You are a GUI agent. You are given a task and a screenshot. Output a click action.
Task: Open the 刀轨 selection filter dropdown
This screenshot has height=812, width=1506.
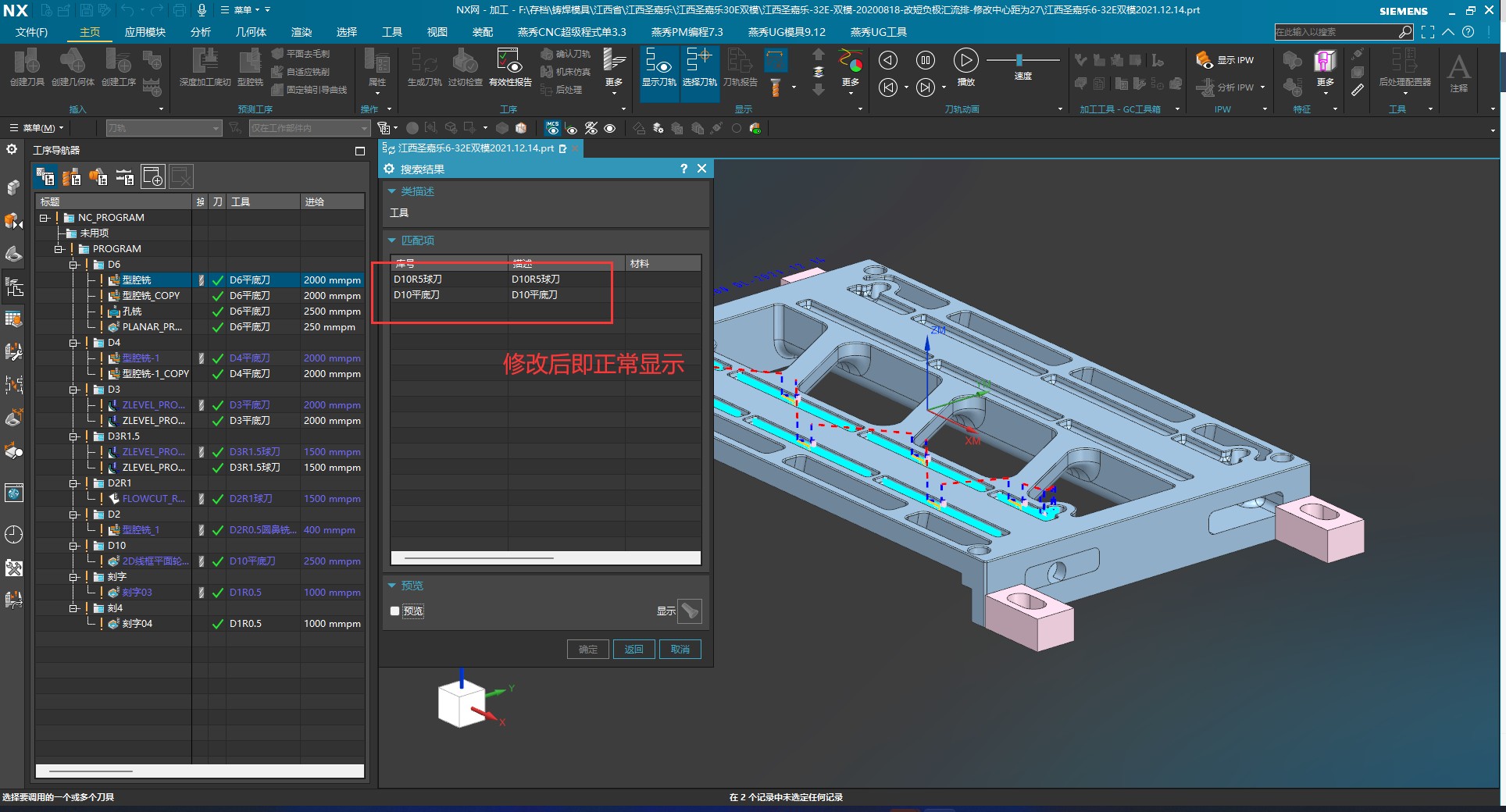click(x=164, y=128)
